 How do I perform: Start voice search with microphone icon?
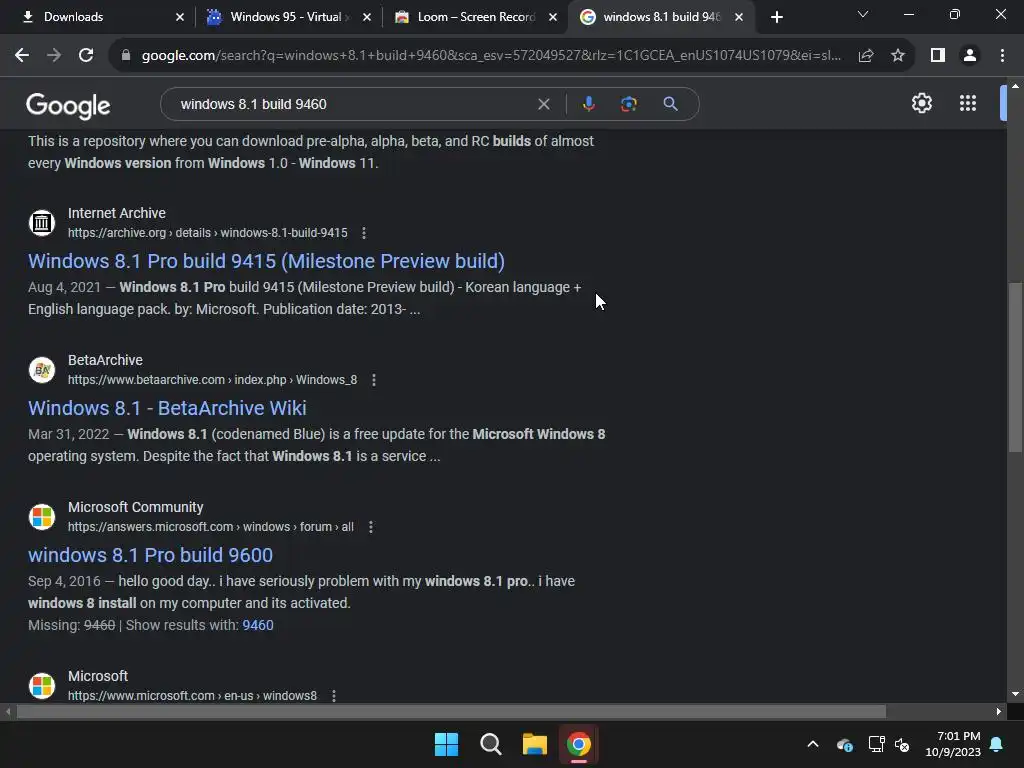pyautogui.click(x=588, y=104)
